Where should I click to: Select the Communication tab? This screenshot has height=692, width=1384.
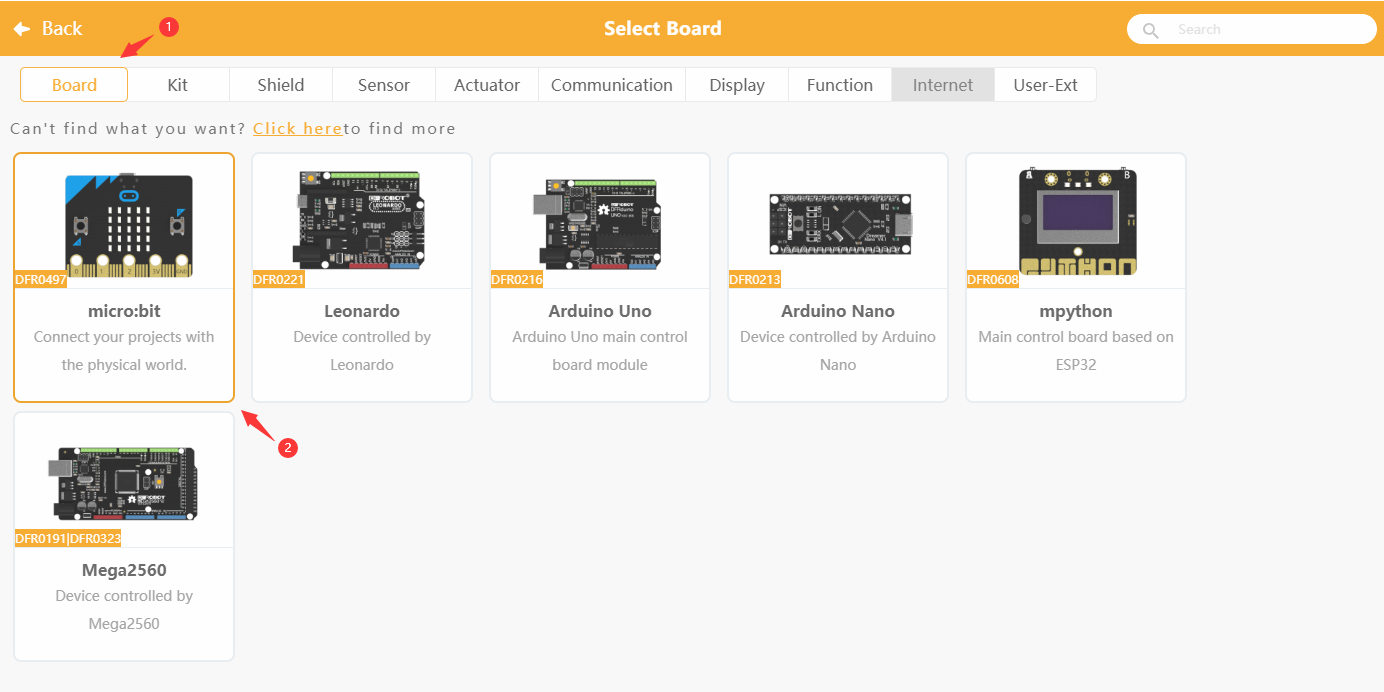(612, 85)
